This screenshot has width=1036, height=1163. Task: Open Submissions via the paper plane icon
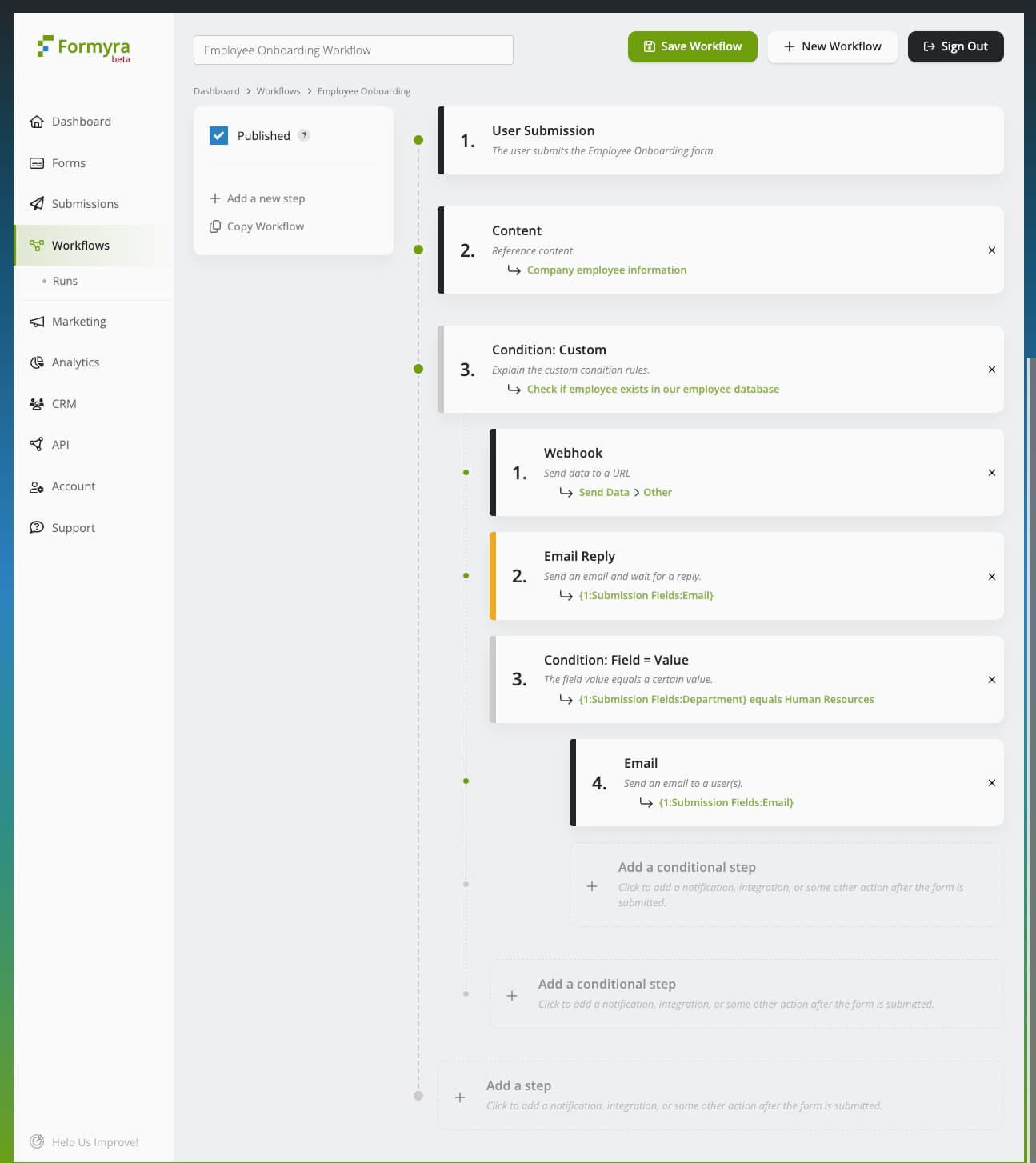click(37, 203)
